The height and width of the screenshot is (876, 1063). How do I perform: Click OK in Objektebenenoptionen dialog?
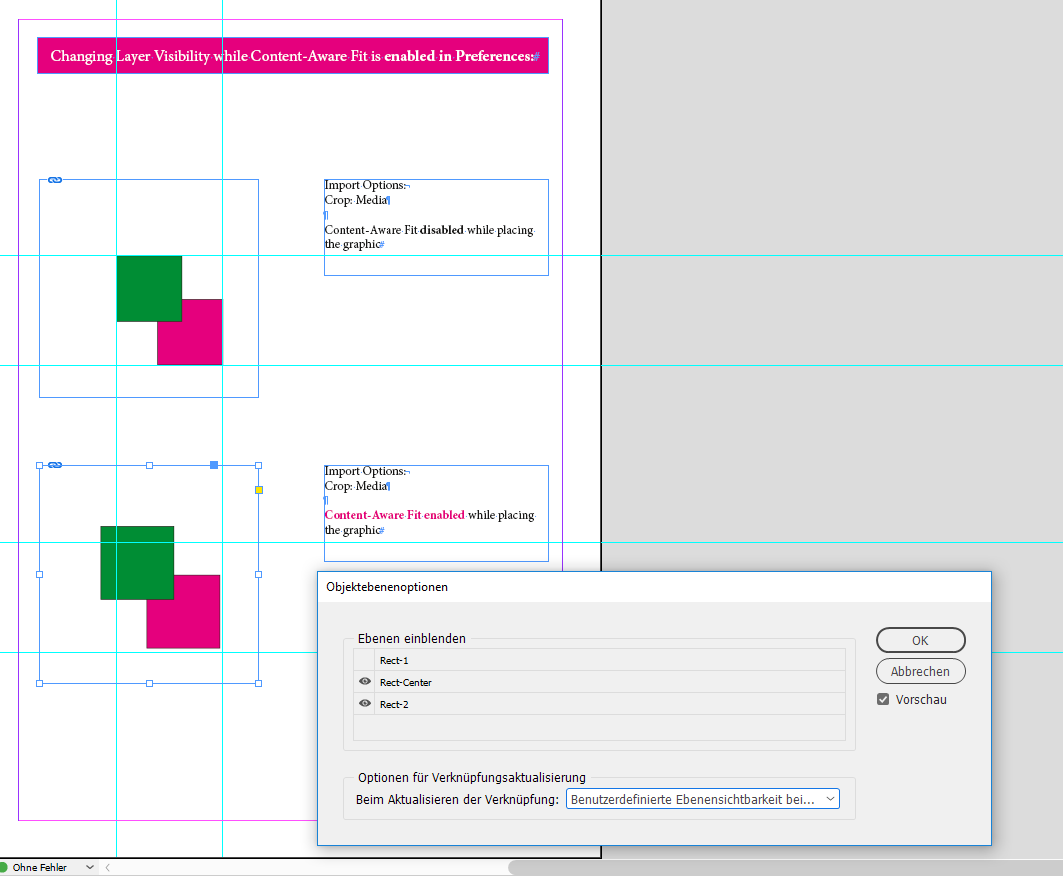(920, 640)
